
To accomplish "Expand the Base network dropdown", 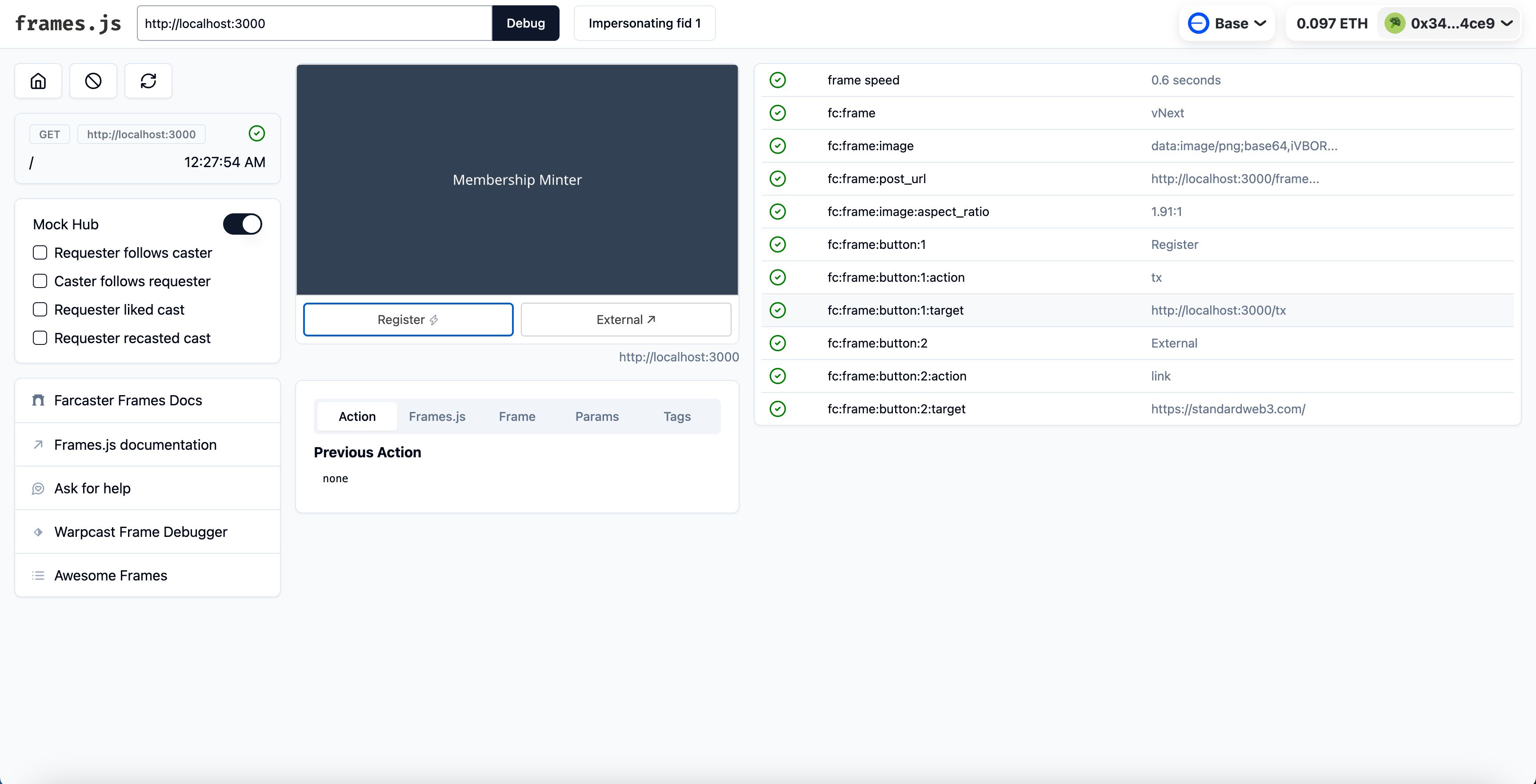I will click(1227, 22).
